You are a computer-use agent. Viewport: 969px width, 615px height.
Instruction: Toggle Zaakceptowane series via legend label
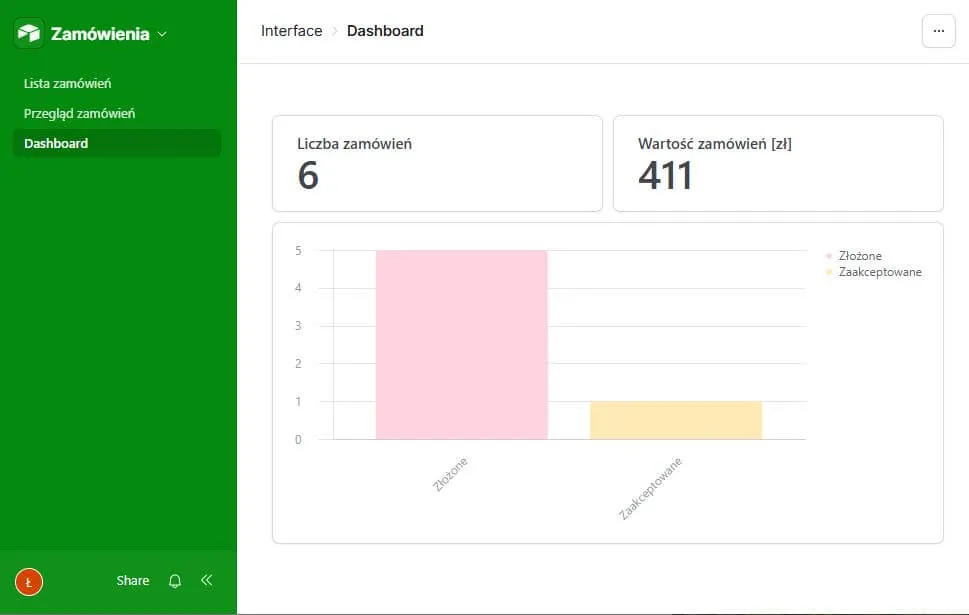[x=880, y=272]
